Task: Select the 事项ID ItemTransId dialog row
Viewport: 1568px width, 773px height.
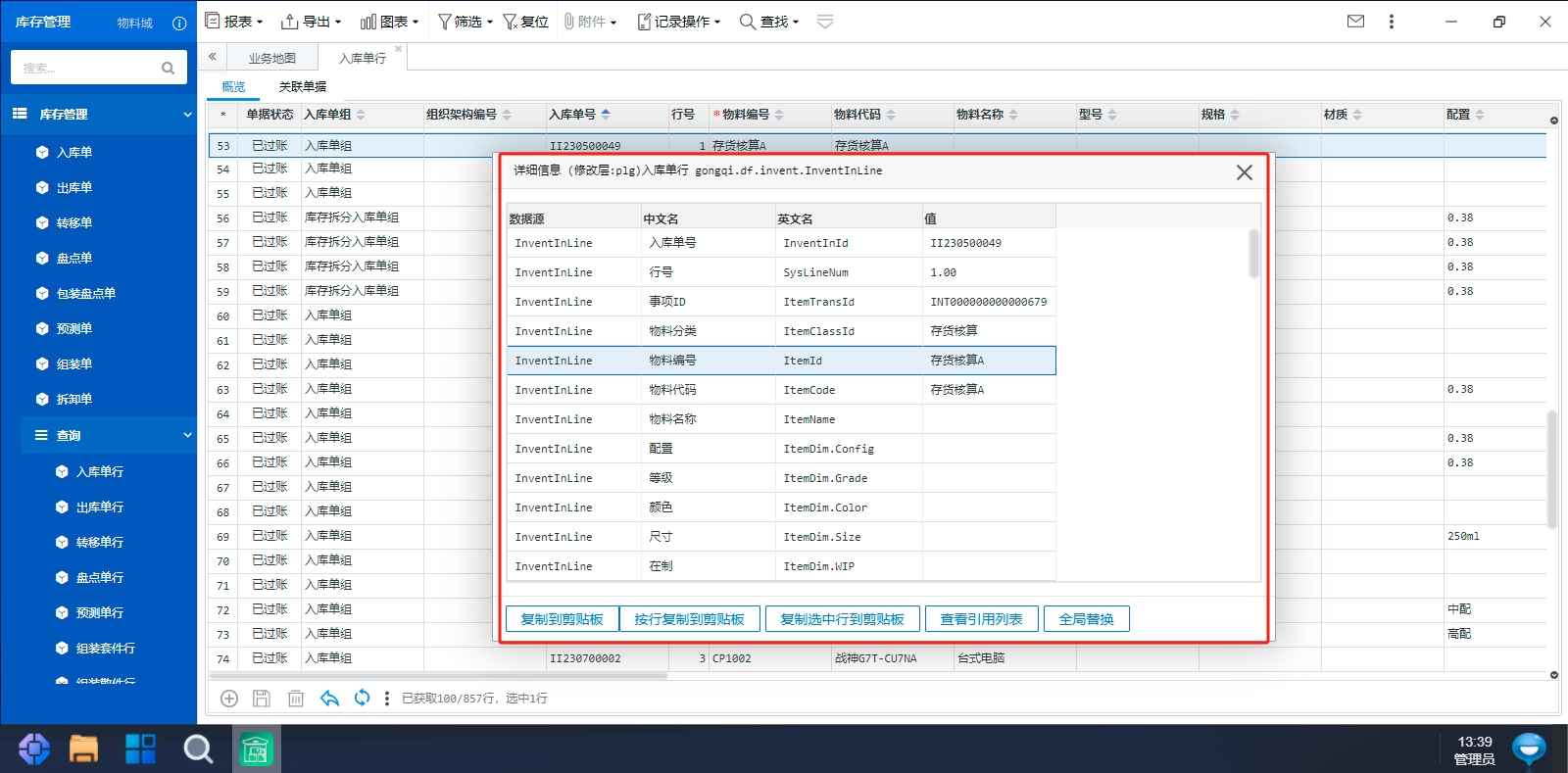Action: 781,302
